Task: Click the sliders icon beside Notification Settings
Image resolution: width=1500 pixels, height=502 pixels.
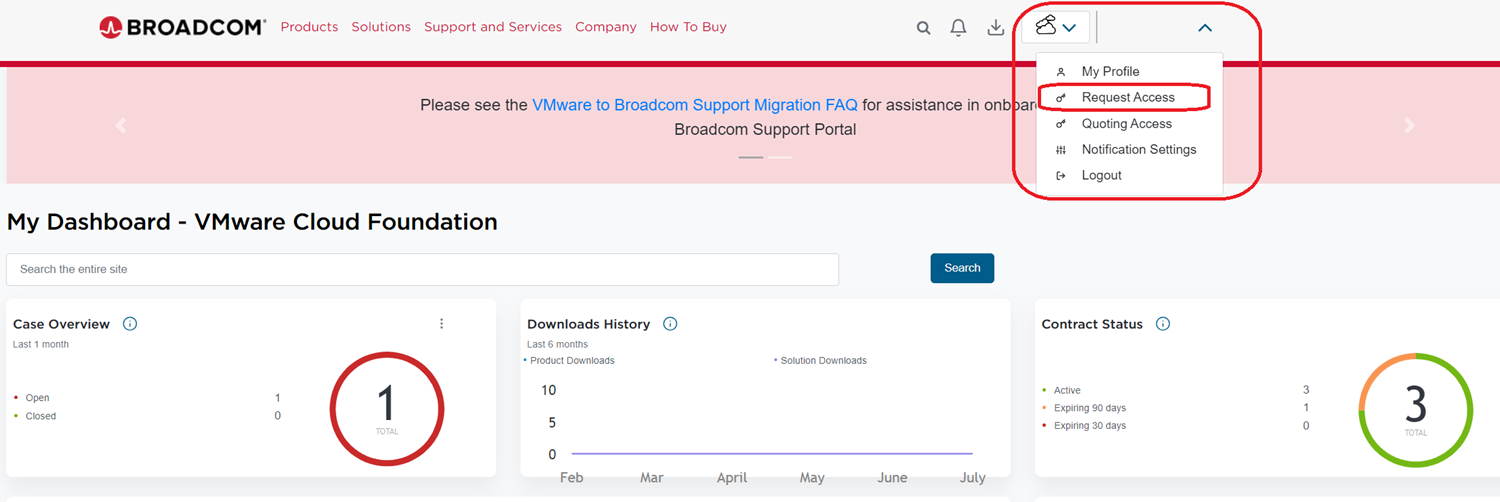Action: click(x=1061, y=150)
